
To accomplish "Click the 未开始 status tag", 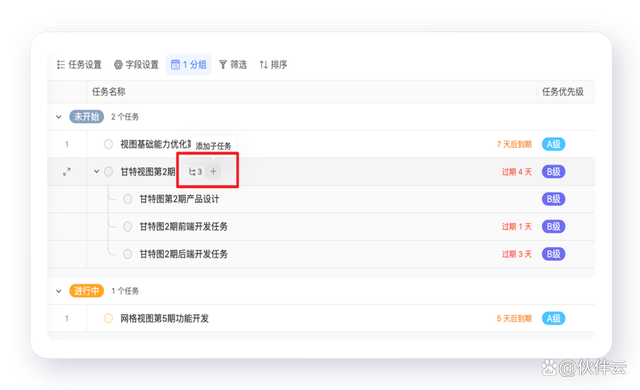I will tap(87, 117).
